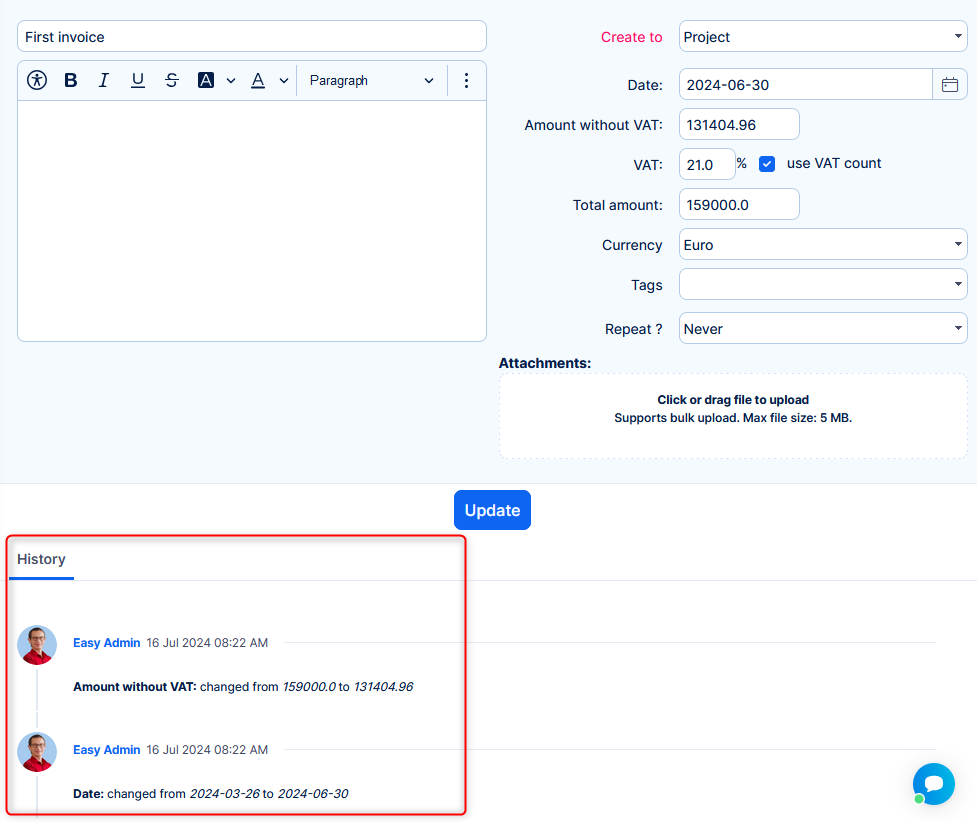Show more editor options (three dots)
The image size is (977, 822).
[x=466, y=80]
